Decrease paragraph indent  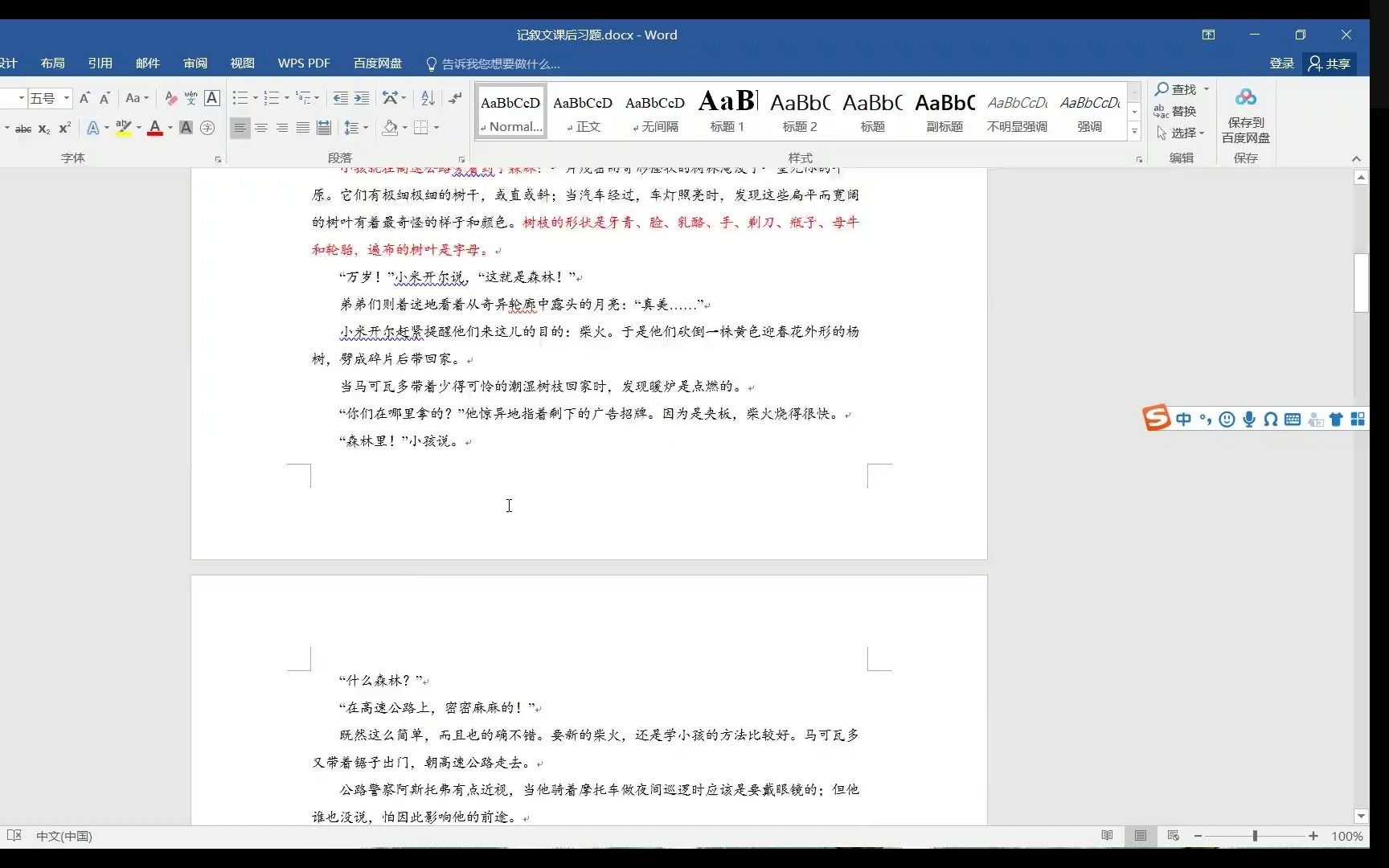[341, 98]
